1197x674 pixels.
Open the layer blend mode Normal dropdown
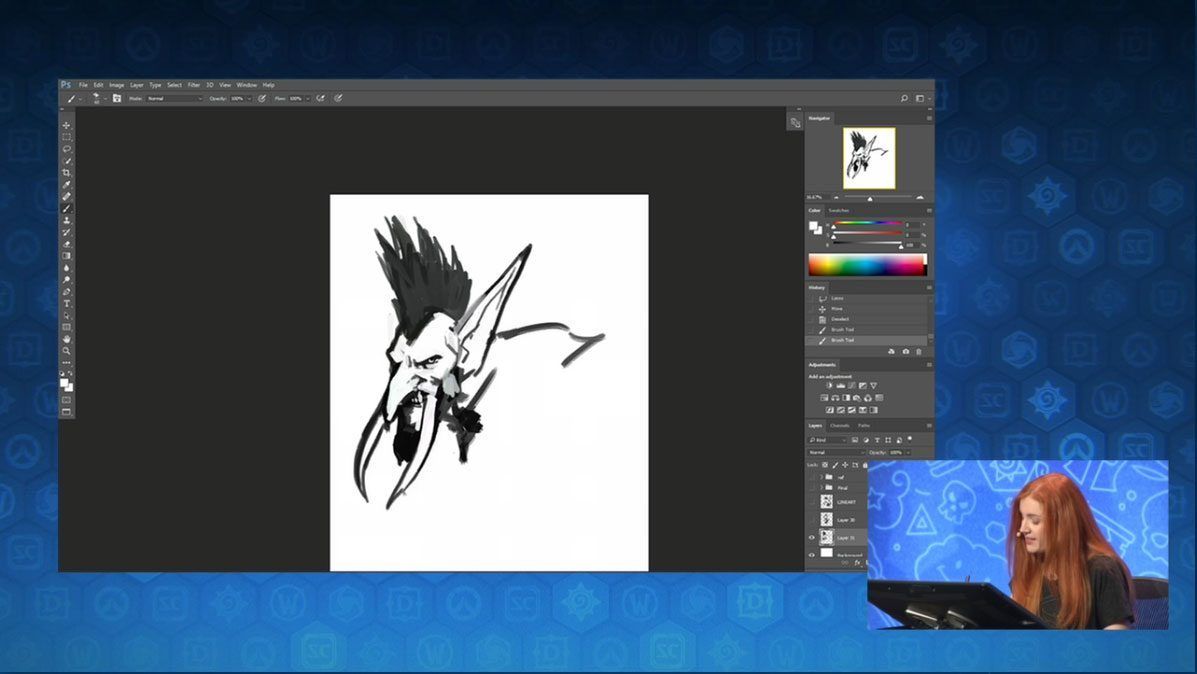click(836, 452)
